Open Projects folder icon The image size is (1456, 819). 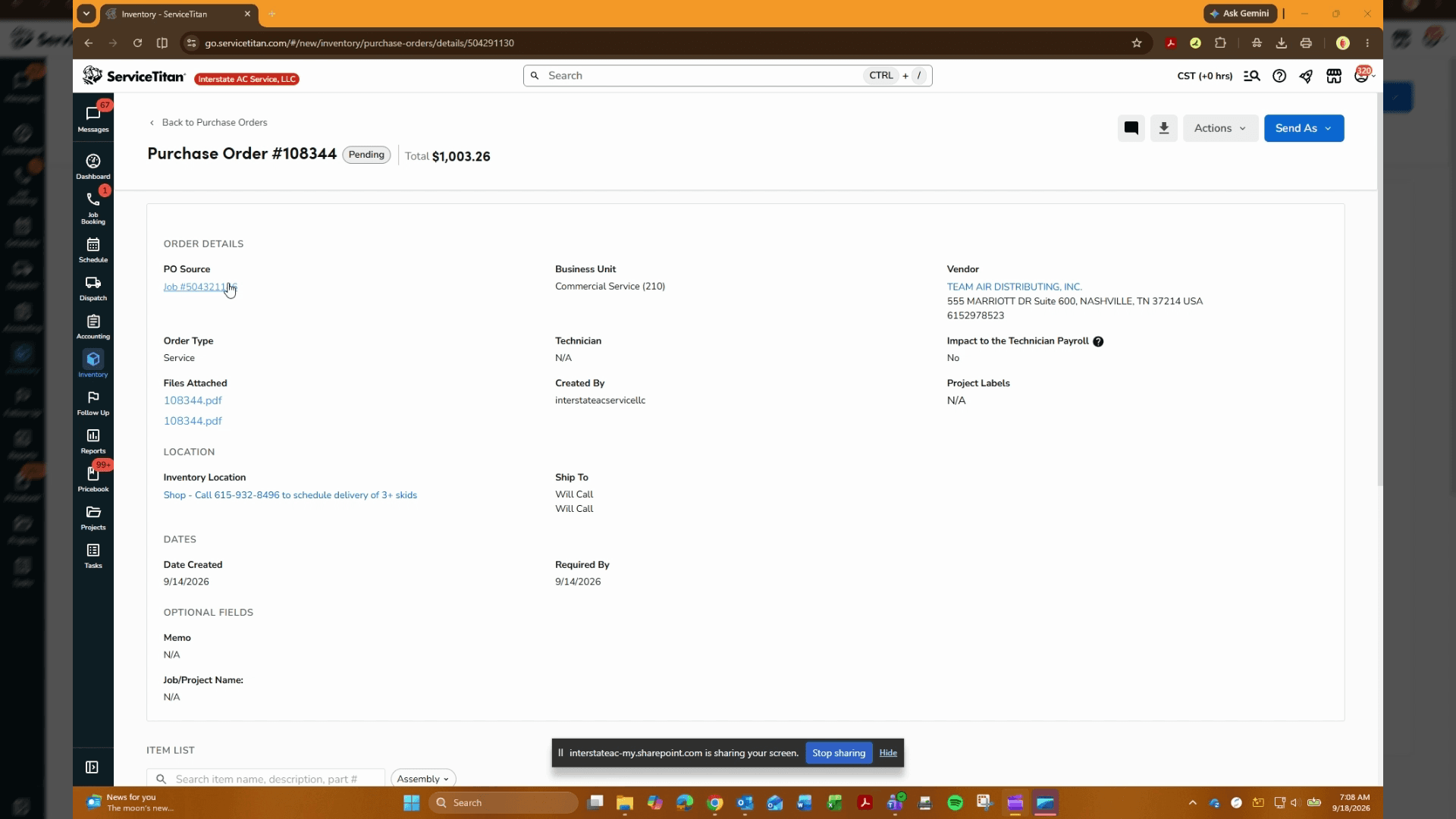93,517
